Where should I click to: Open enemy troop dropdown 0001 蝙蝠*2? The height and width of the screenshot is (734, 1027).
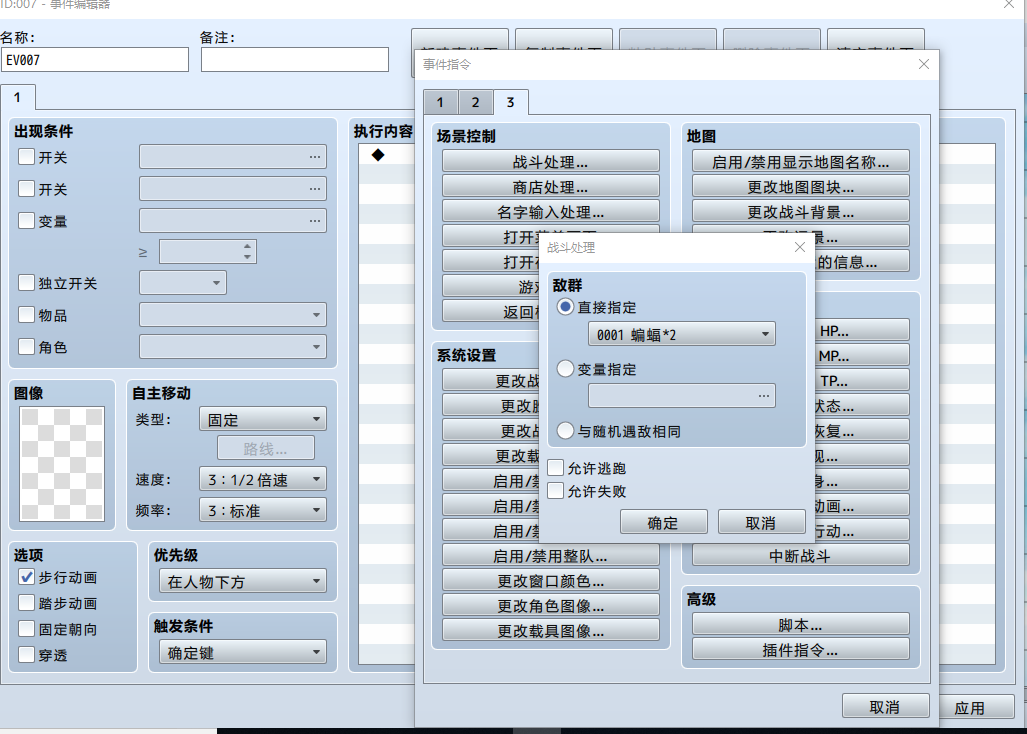point(681,334)
